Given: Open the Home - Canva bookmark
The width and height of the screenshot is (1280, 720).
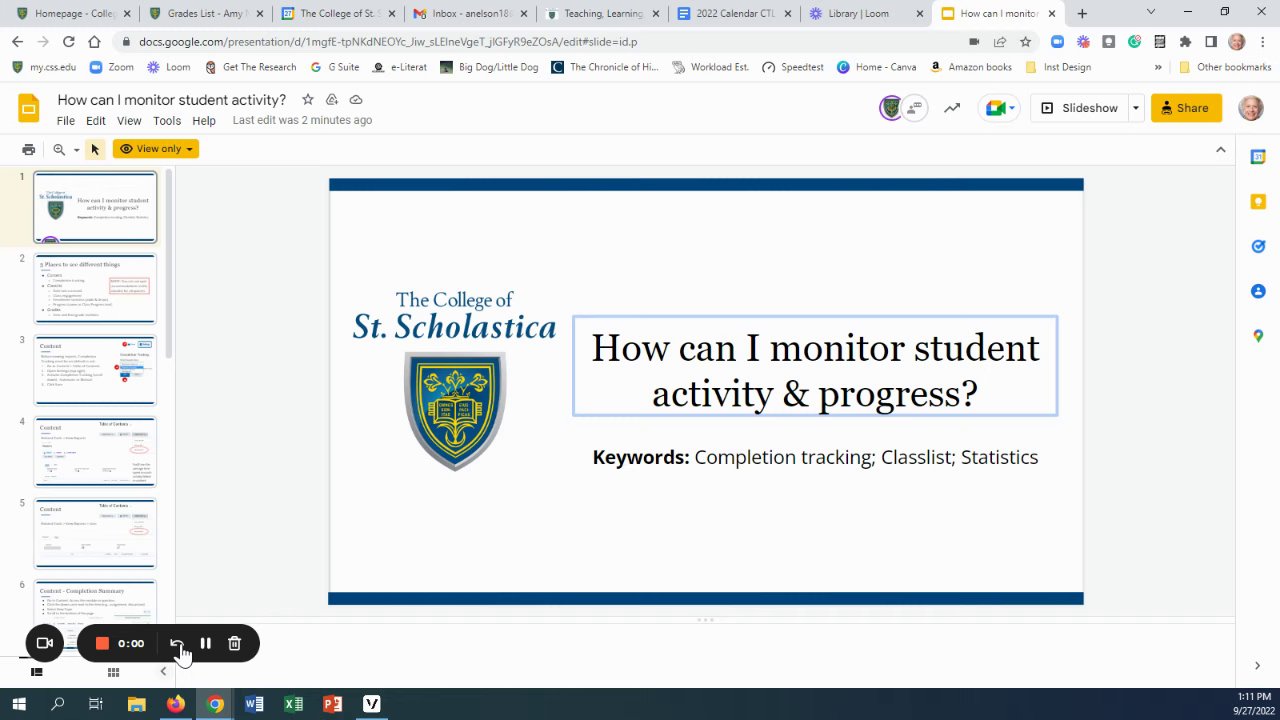Looking at the screenshot, I should 876,67.
